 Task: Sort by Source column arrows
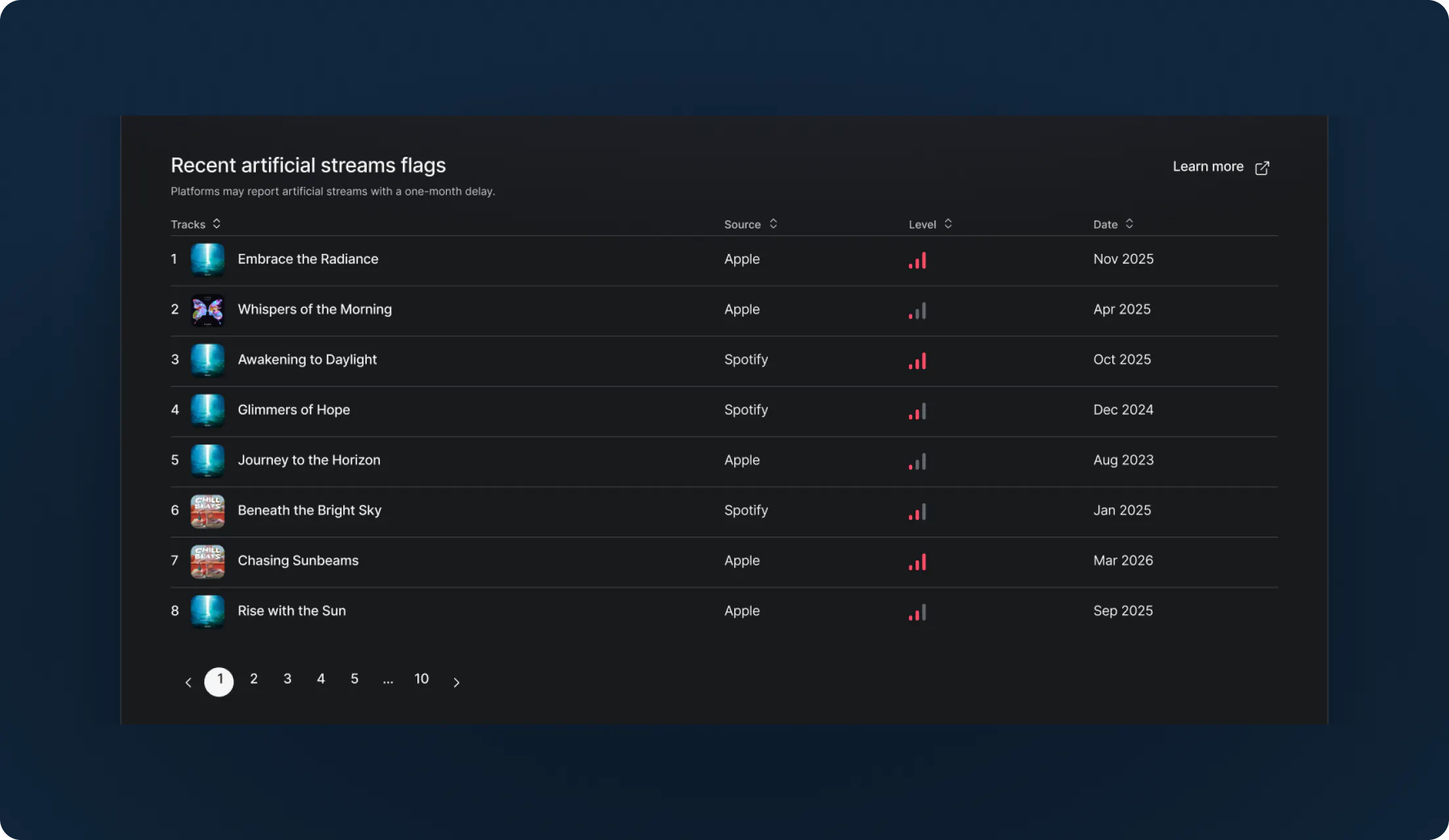coord(773,224)
